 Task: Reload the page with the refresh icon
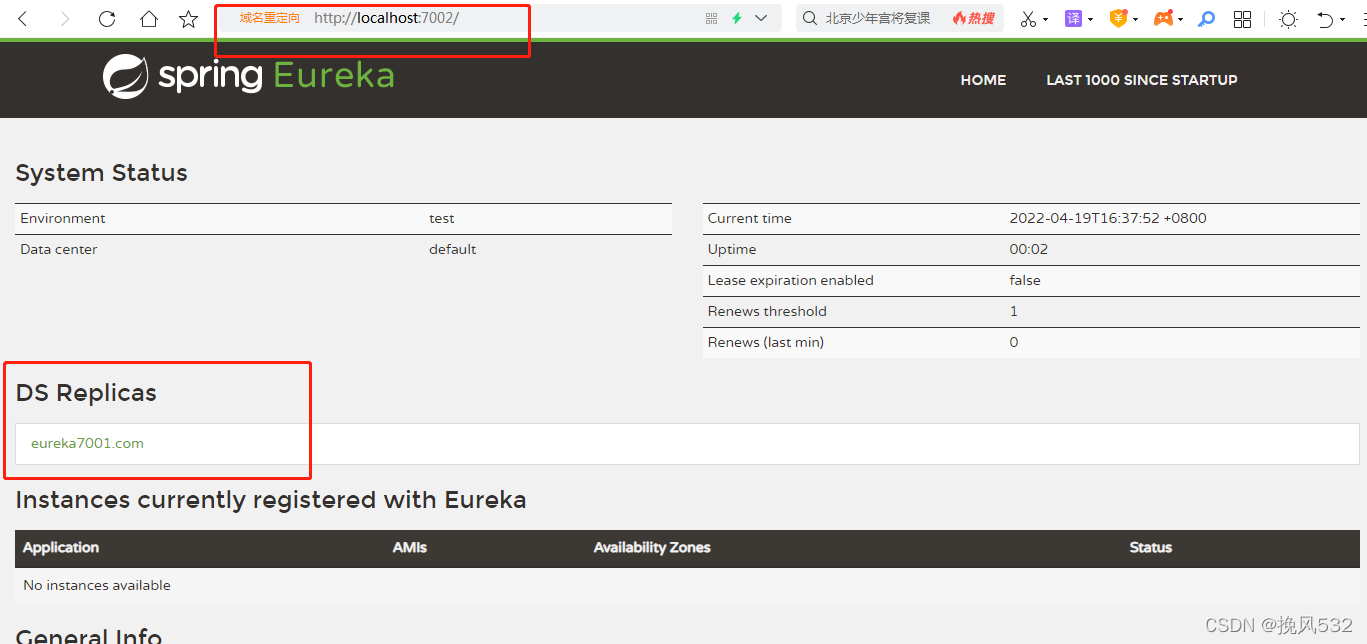(107, 19)
